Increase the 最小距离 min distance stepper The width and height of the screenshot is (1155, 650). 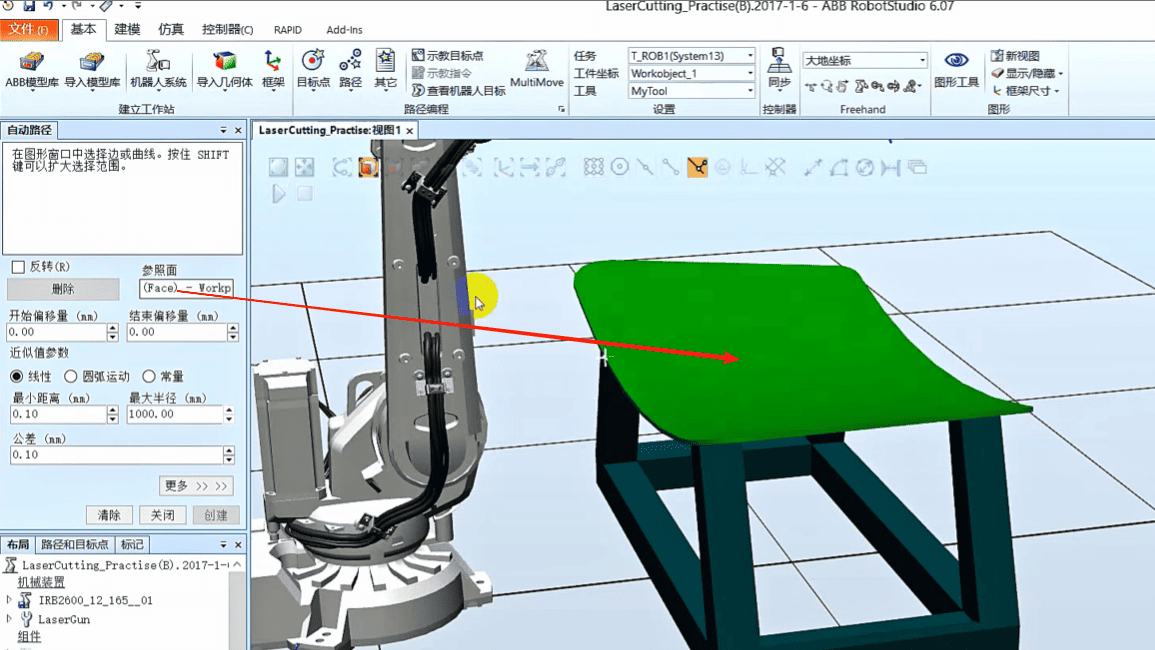tap(113, 410)
